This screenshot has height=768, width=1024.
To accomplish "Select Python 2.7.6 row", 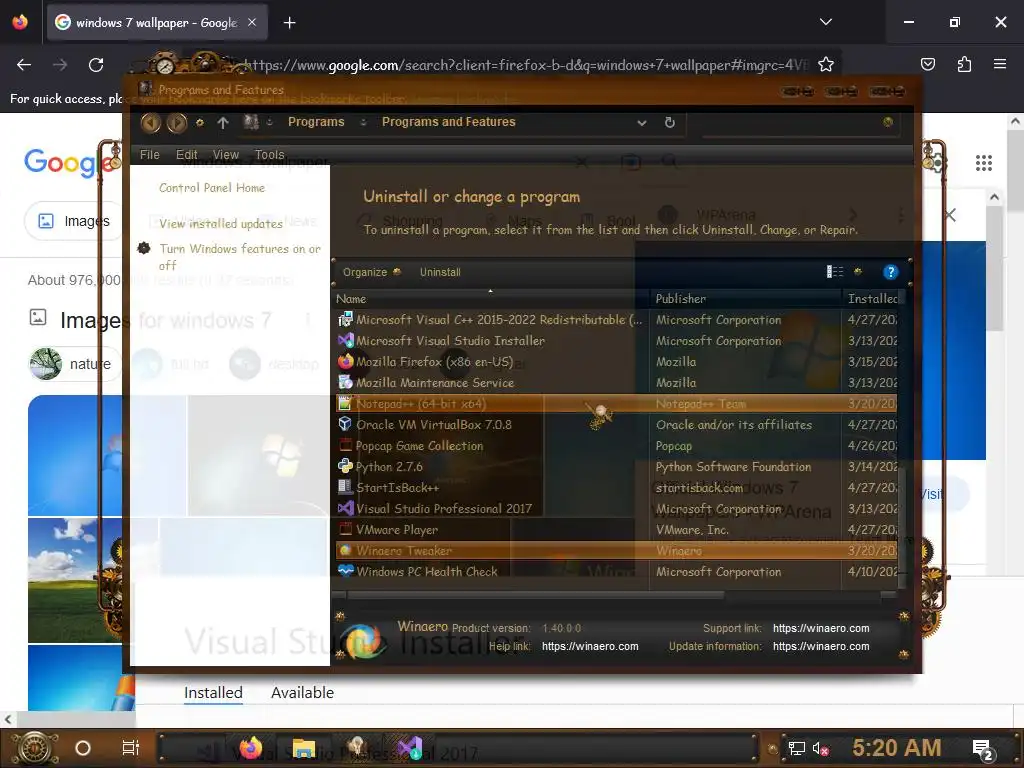I will [616, 467].
